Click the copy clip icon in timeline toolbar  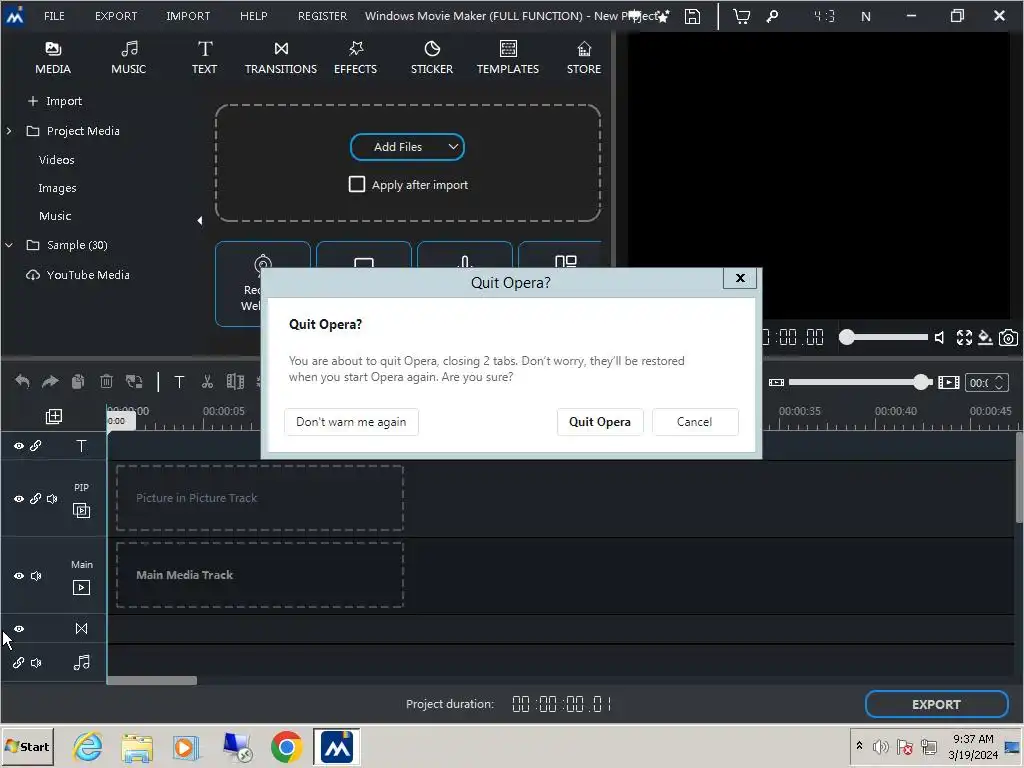[x=78, y=381]
